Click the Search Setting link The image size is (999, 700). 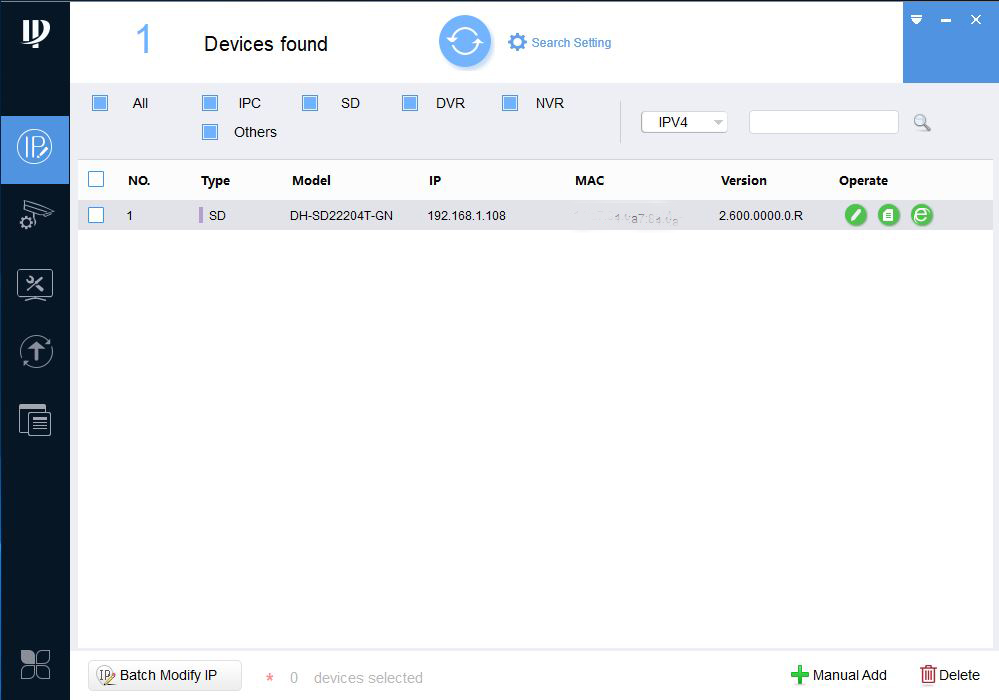pos(571,43)
